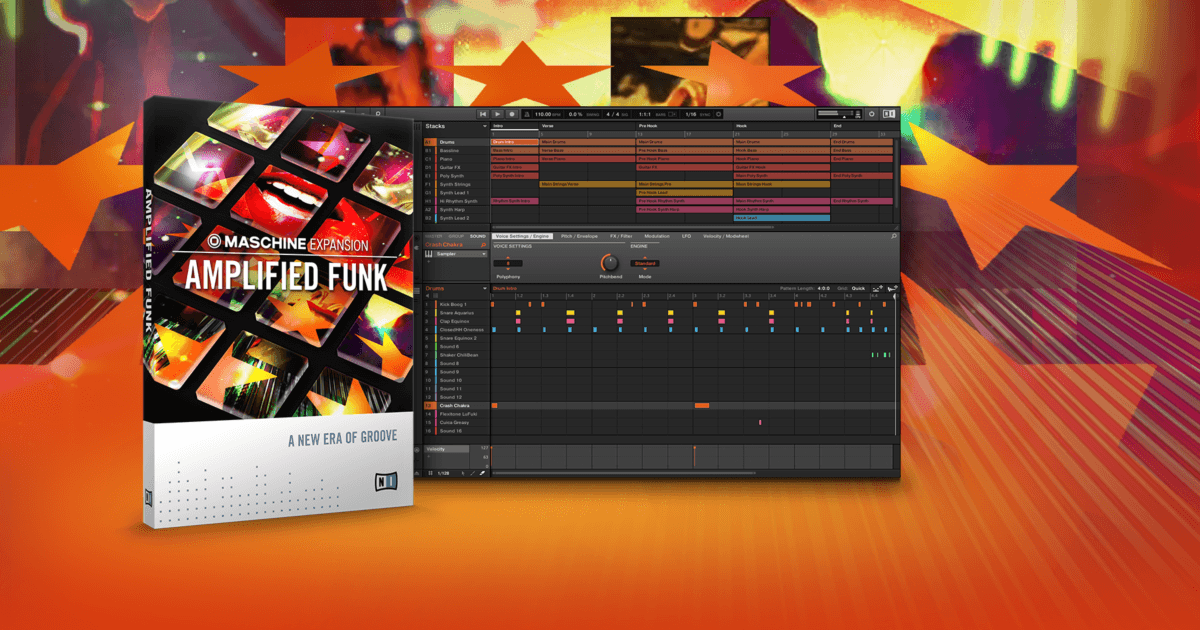
Task: Toggle the metronome icon beside the tempo
Action: tap(526, 115)
